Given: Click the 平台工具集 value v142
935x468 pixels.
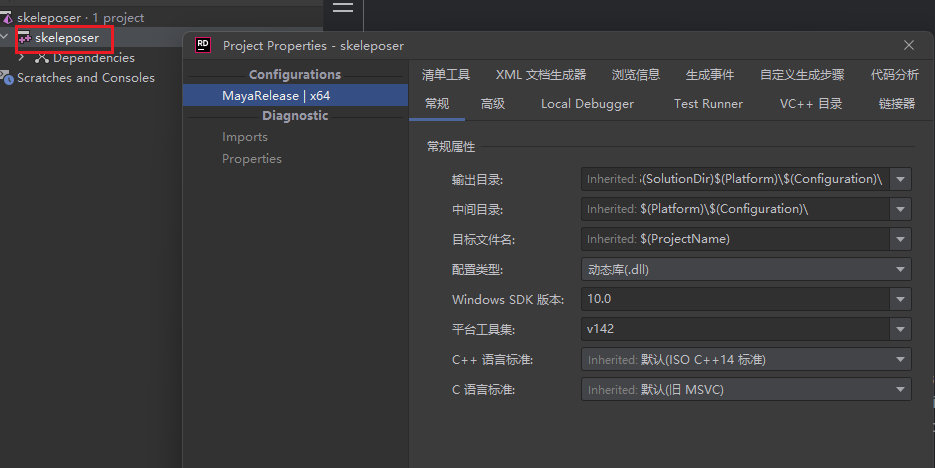Looking at the screenshot, I should tap(600, 328).
